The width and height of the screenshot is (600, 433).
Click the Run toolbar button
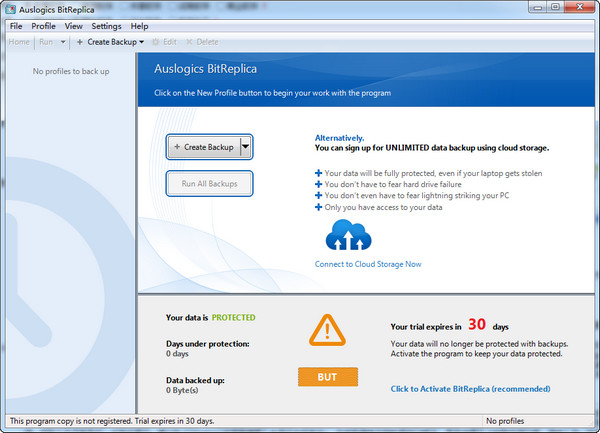tap(46, 42)
